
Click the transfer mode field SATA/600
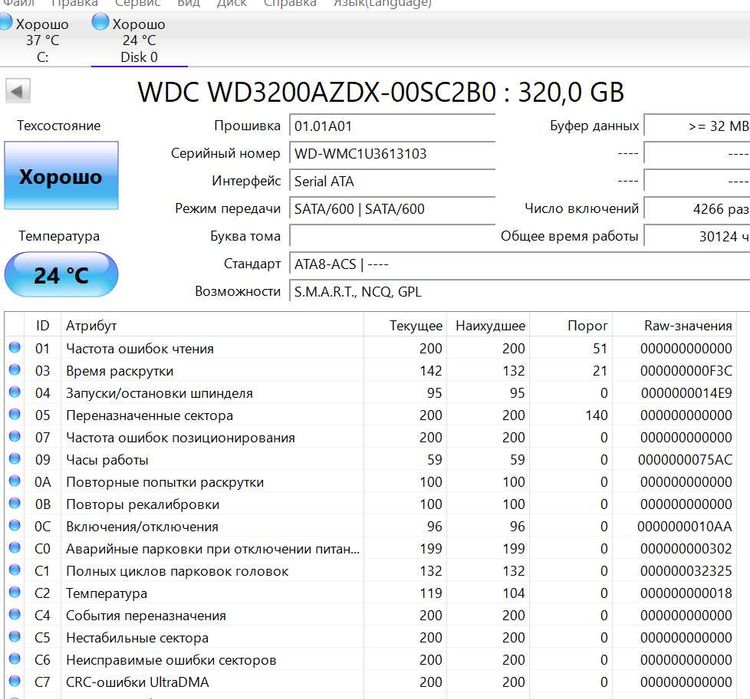tap(392, 209)
